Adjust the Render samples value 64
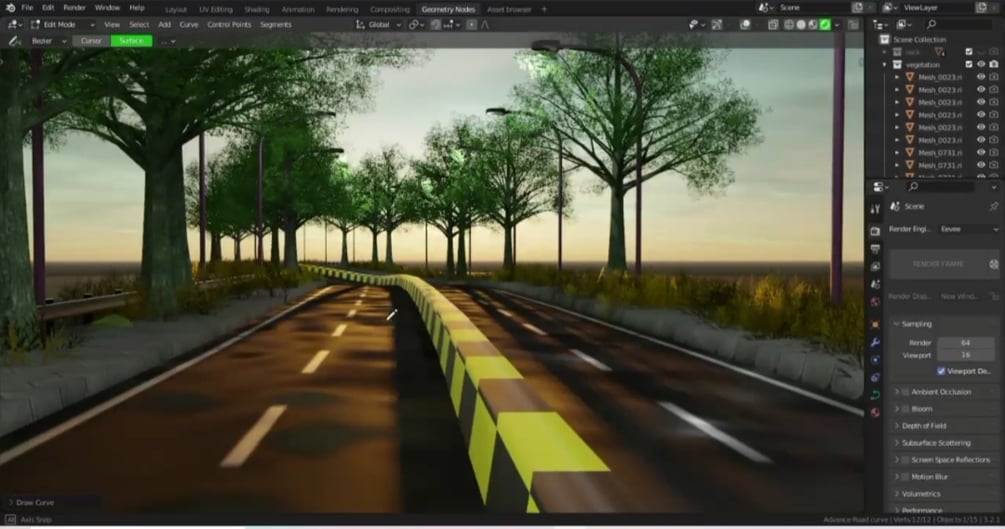 (965, 342)
